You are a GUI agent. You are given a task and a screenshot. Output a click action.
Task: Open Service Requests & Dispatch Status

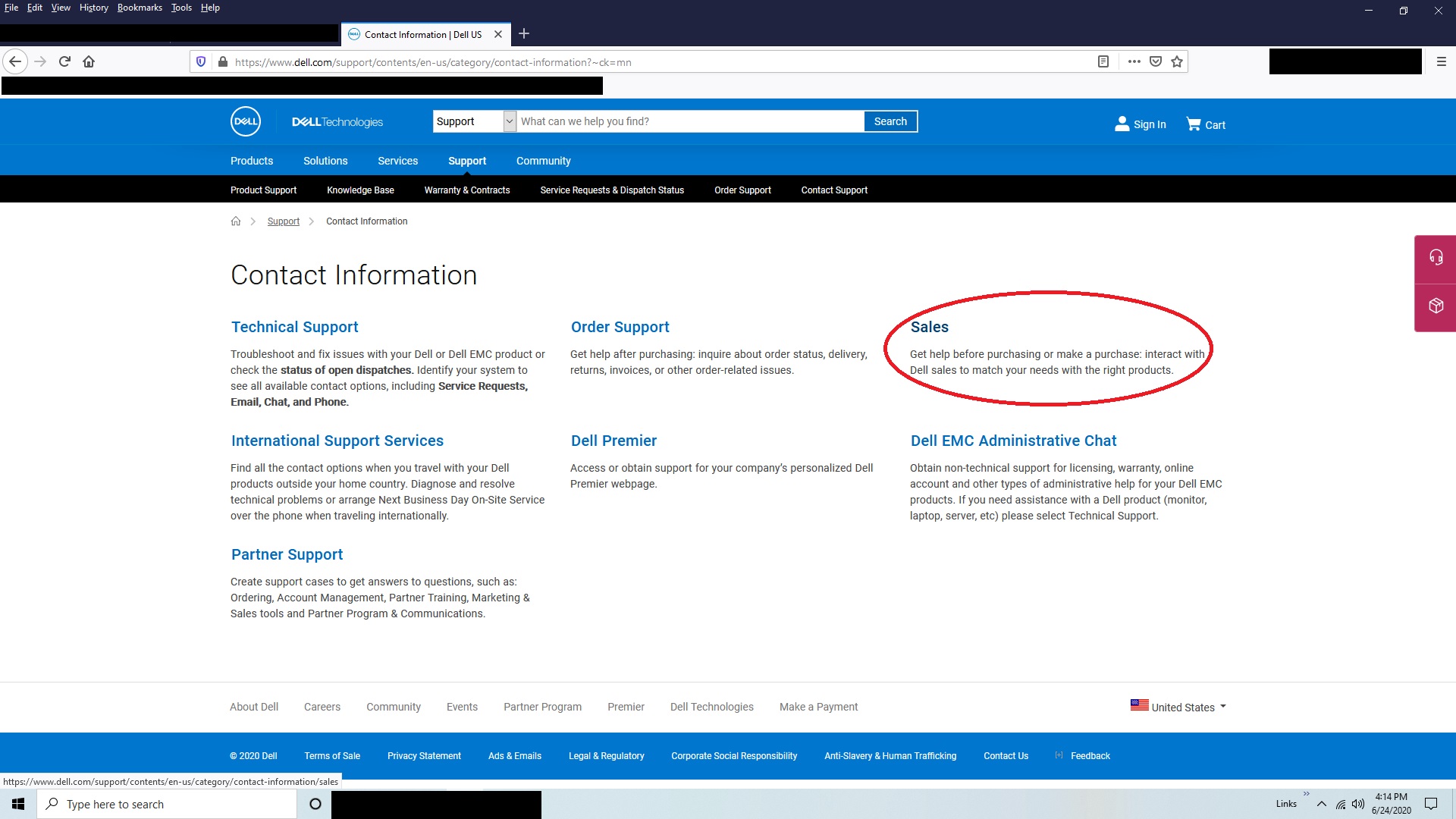click(x=612, y=190)
